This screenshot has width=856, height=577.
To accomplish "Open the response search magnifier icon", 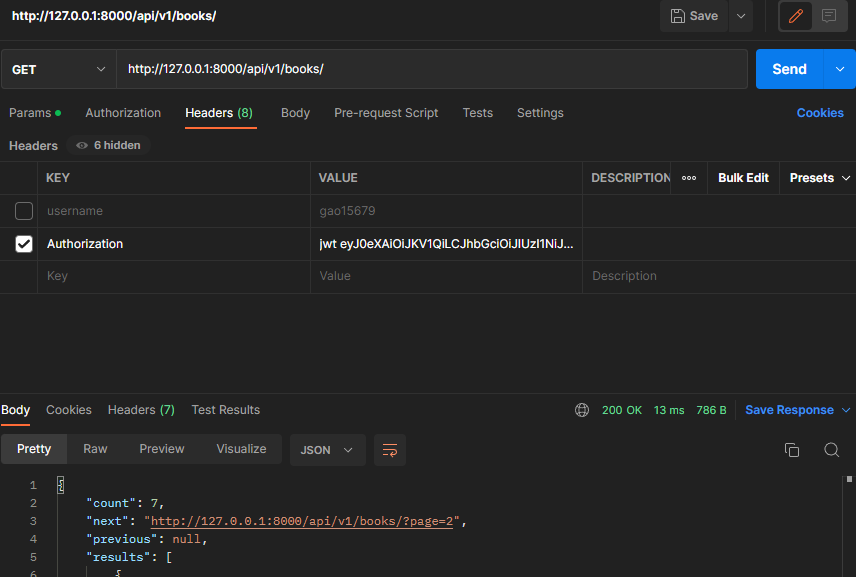I will 831,450.
